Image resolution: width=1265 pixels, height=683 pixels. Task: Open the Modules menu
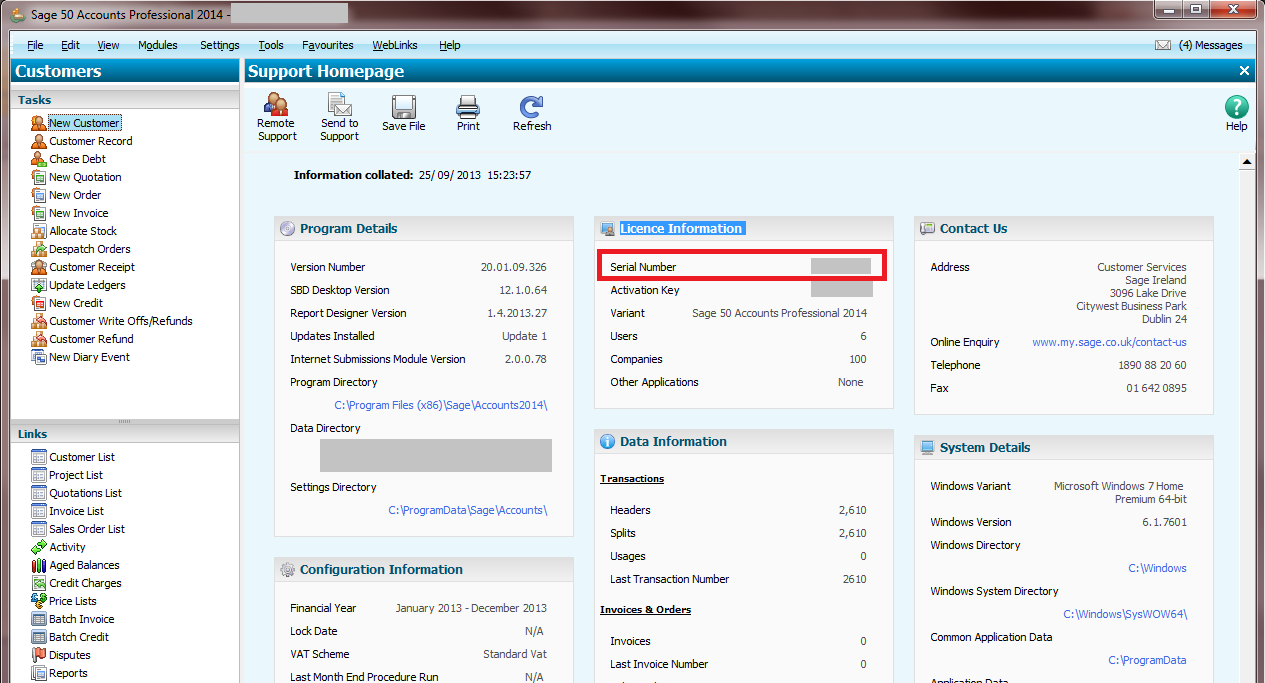[158, 45]
